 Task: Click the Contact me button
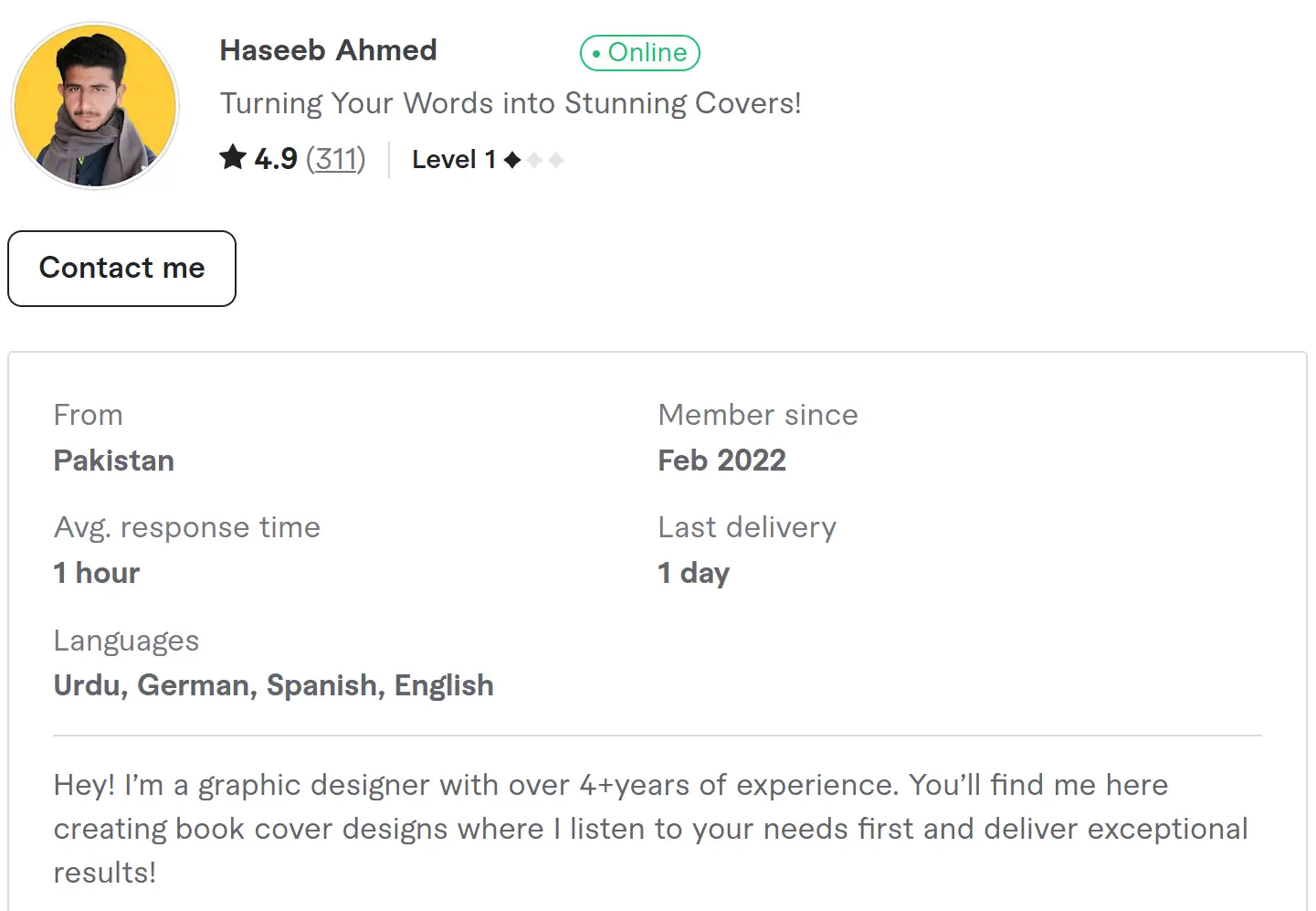121,269
